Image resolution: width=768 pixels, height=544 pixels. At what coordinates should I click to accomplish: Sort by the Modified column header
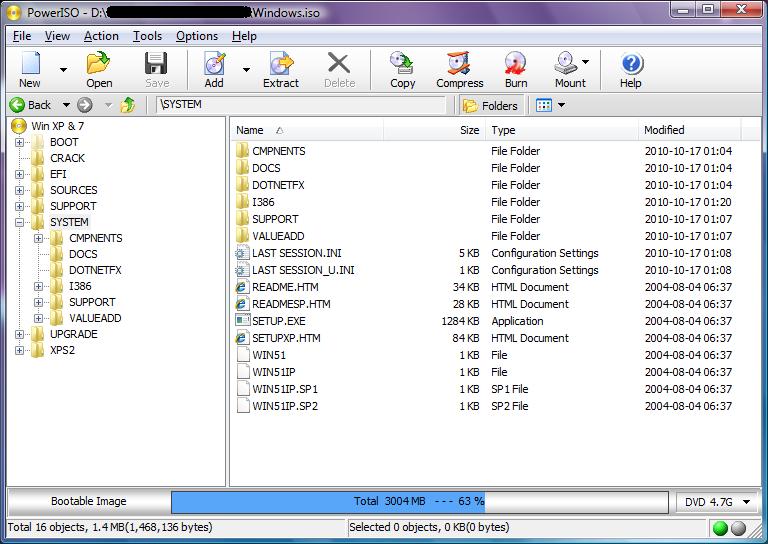click(690, 130)
